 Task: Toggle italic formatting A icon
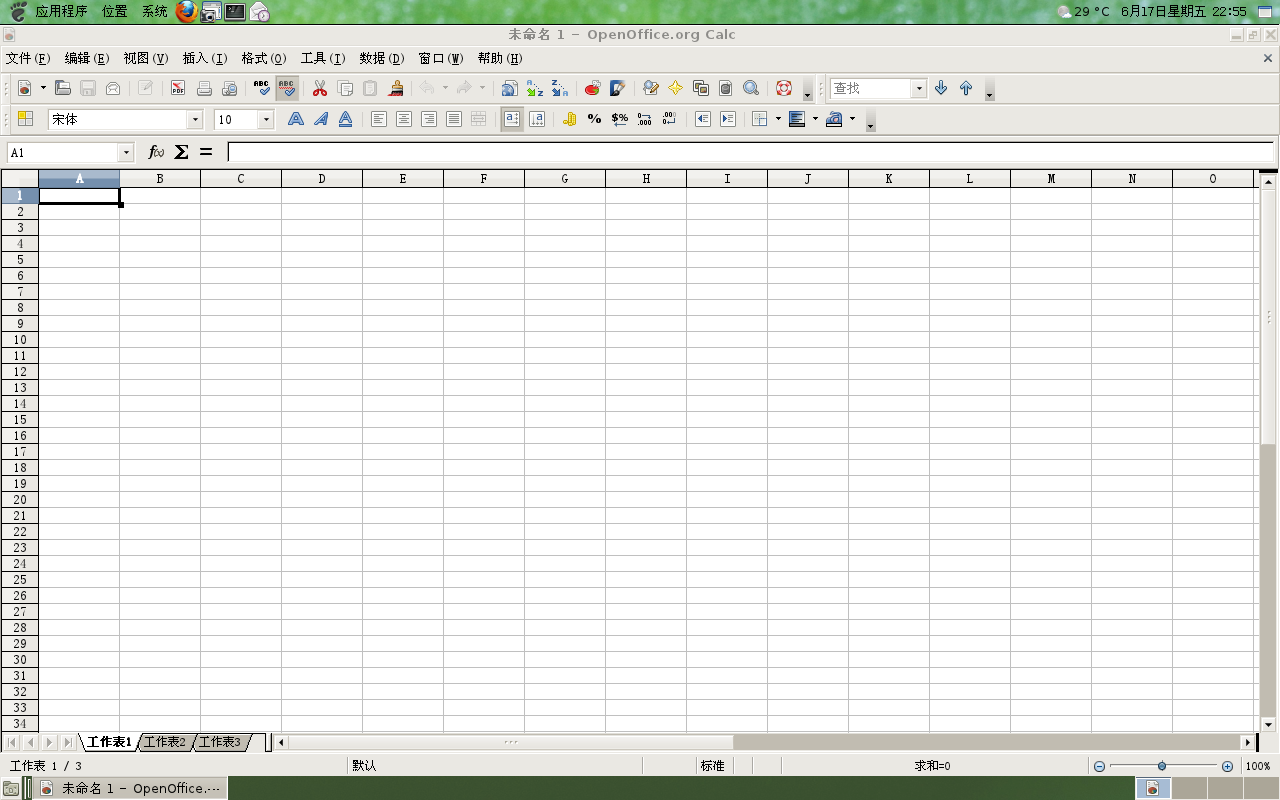[321, 119]
